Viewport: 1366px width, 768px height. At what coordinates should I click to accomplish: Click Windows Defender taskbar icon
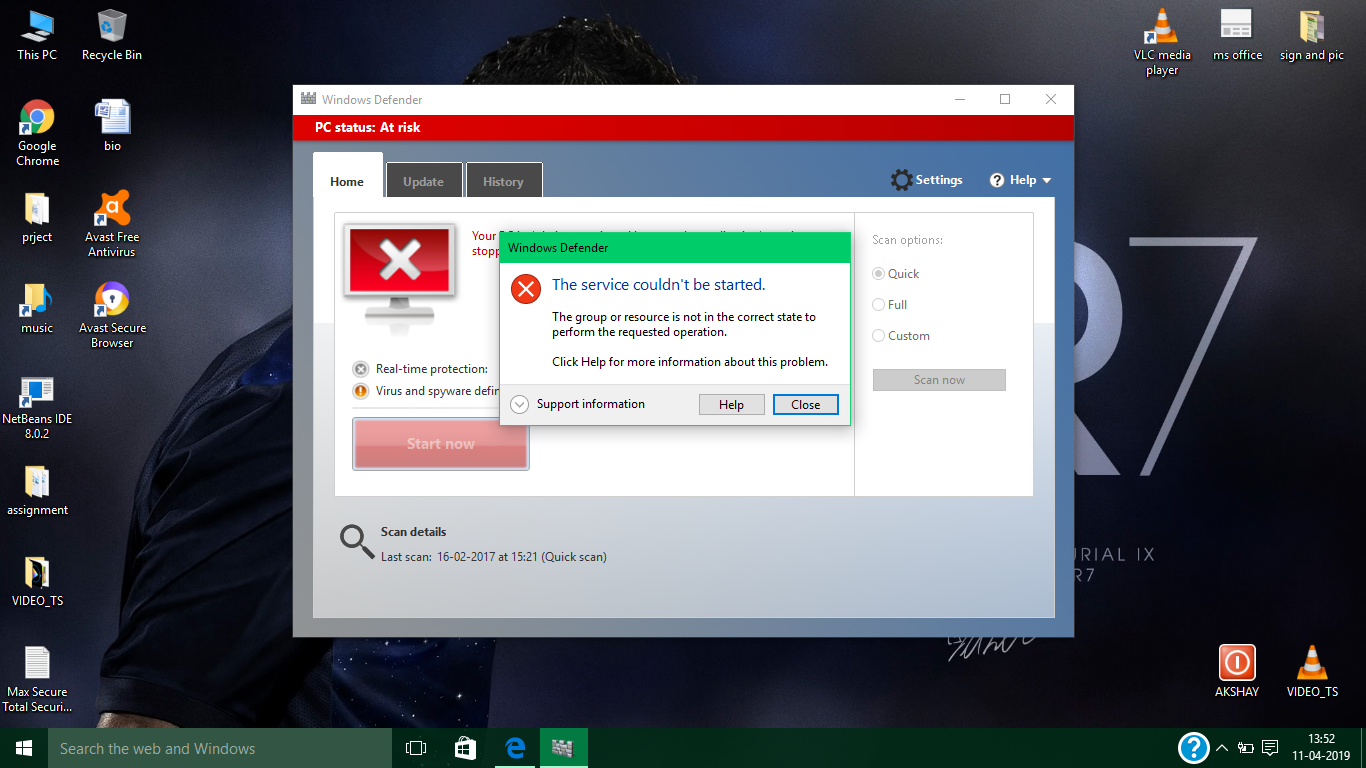564,748
